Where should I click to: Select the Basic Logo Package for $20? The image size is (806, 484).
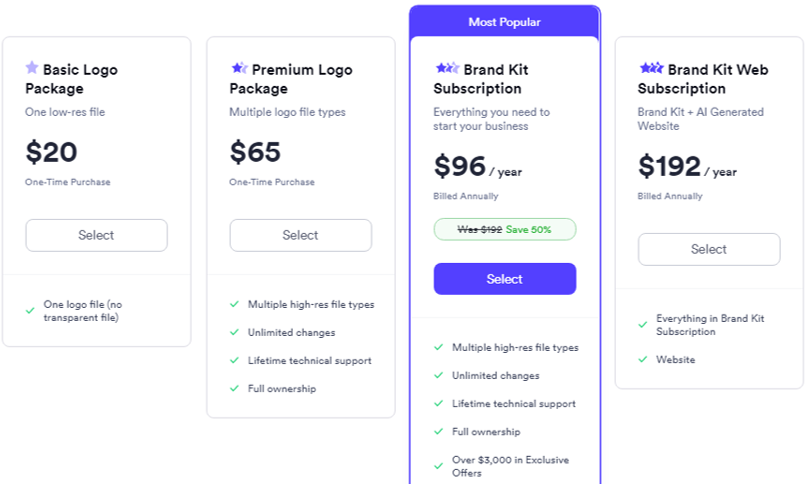tap(97, 235)
